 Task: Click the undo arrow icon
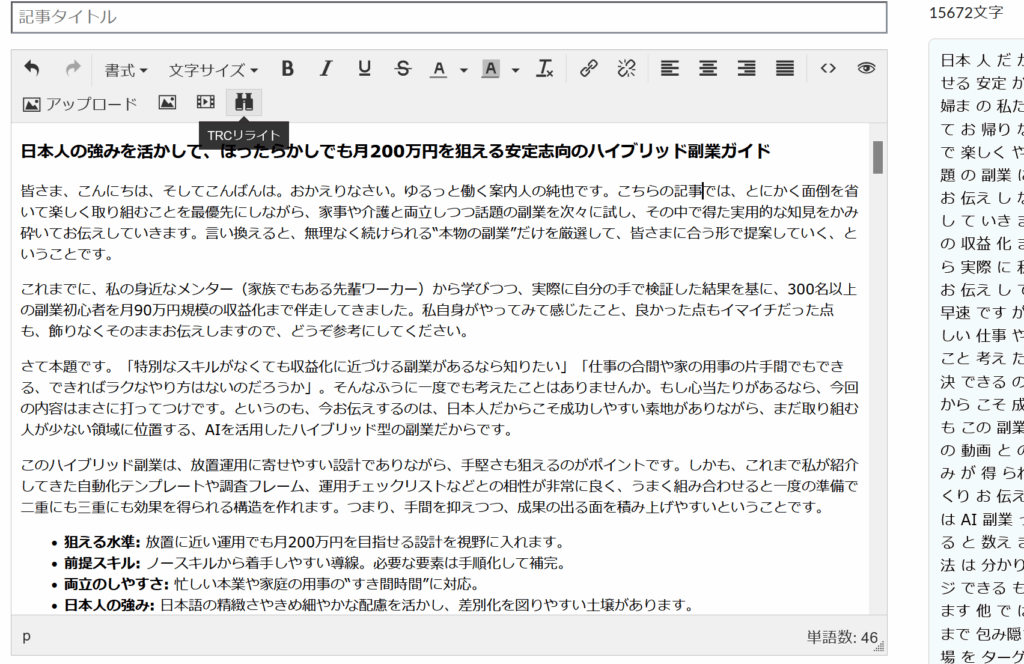pyautogui.click(x=32, y=69)
